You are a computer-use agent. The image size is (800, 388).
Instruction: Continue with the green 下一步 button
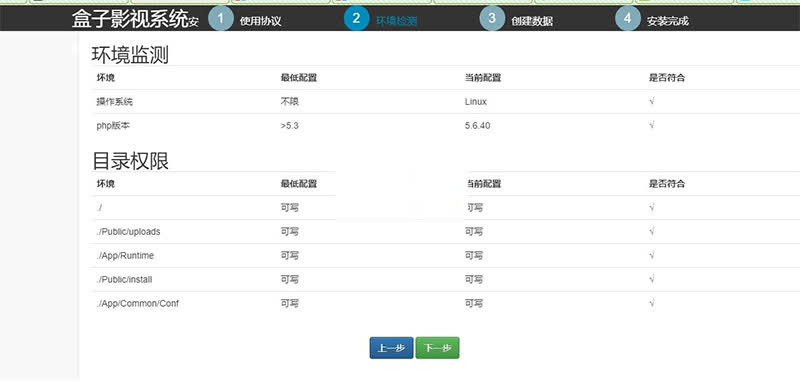pos(437,348)
